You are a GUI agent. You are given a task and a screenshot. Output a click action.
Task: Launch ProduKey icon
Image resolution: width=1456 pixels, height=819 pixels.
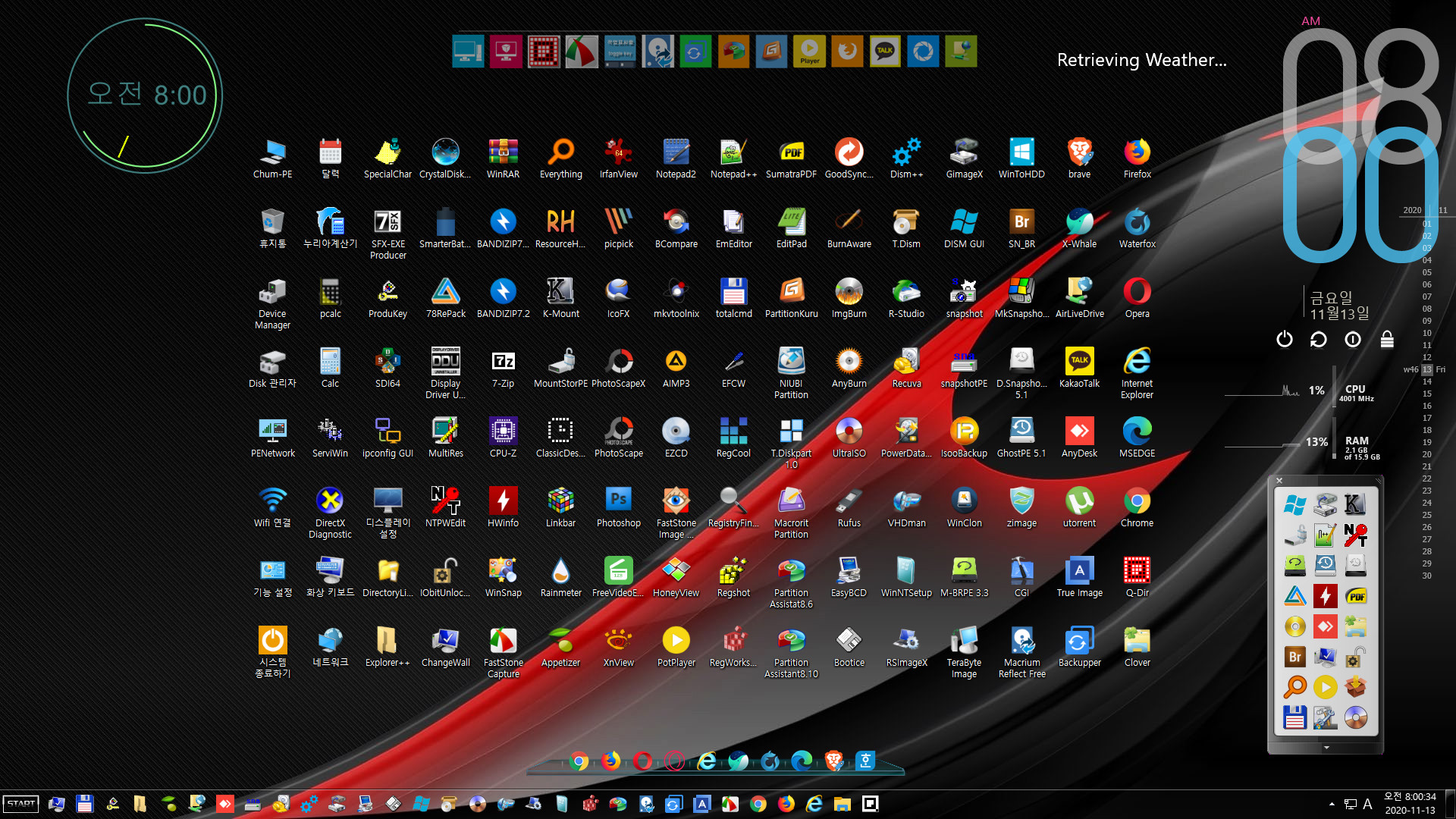click(x=388, y=299)
